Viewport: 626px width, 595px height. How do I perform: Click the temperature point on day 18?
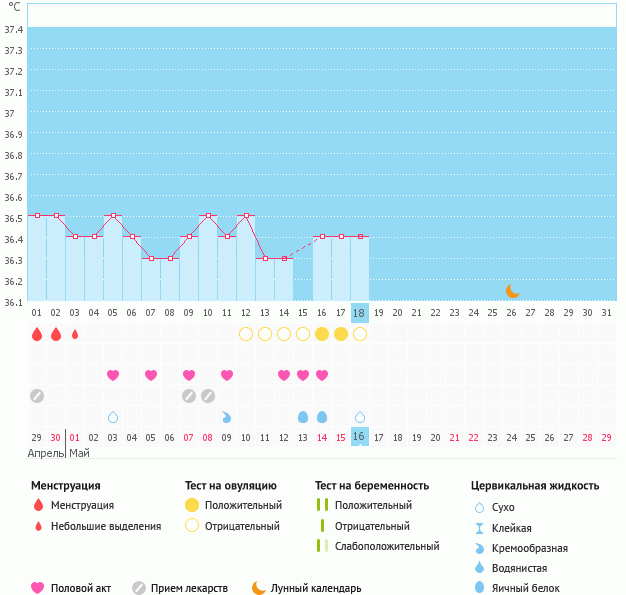point(360,236)
